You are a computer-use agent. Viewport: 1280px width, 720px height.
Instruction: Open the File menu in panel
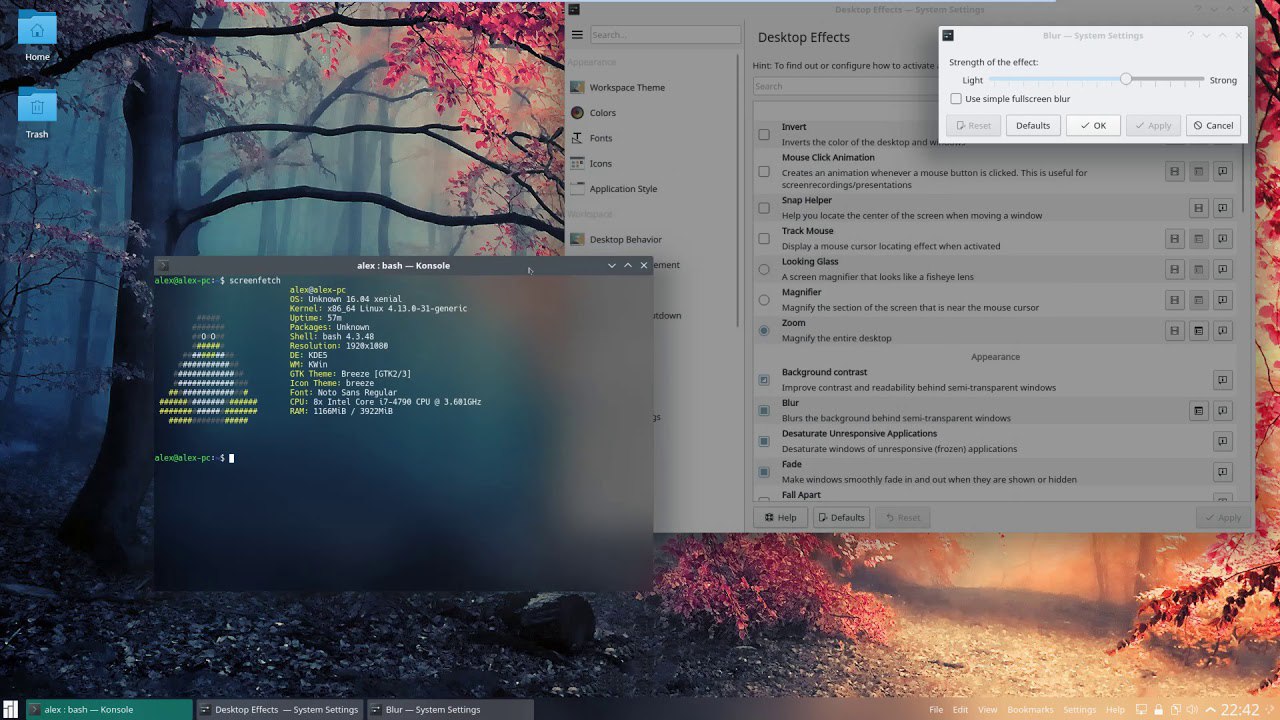coord(936,710)
